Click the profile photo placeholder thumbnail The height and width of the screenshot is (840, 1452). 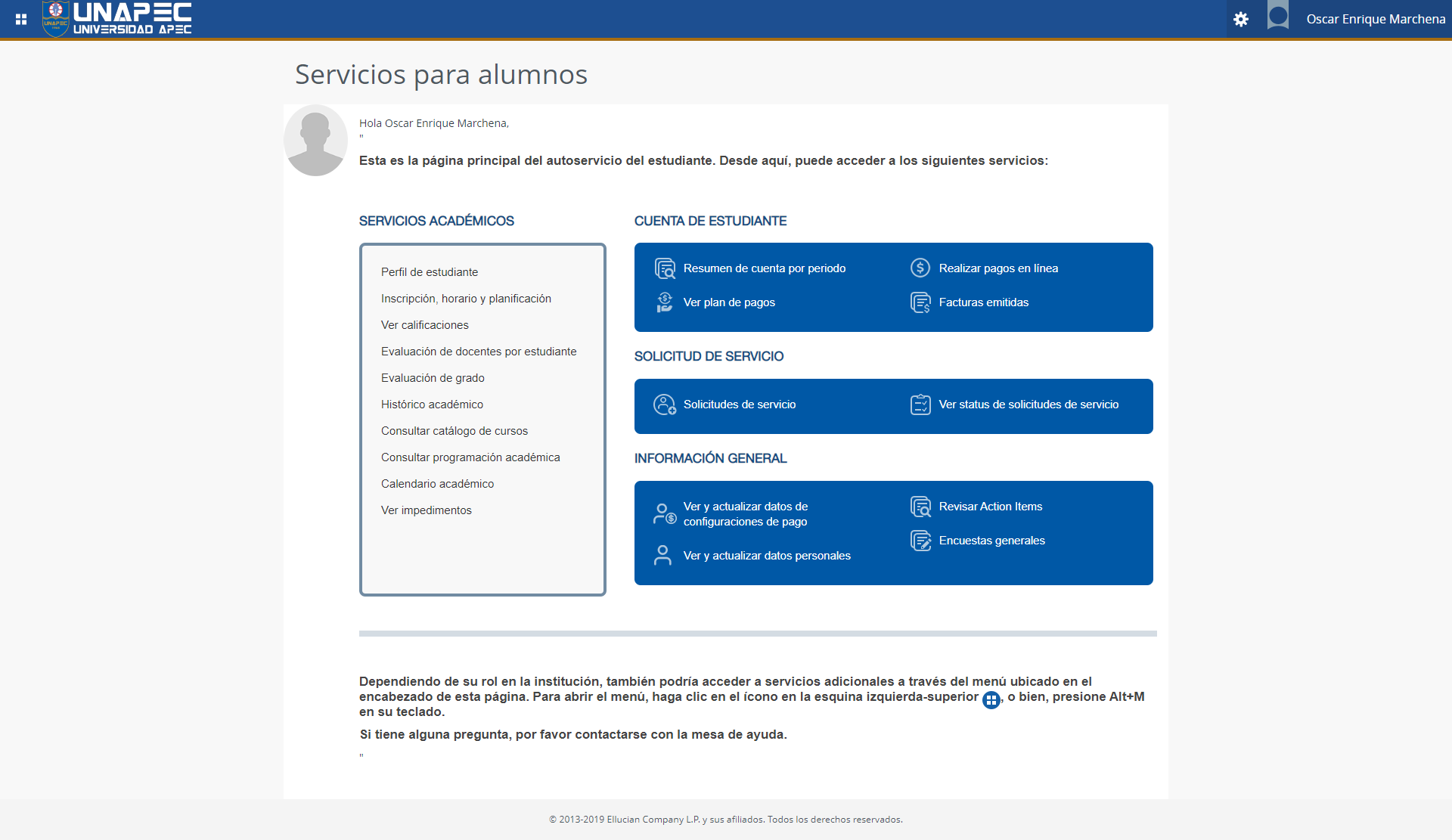pyautogui.click(x=315, y=141)
